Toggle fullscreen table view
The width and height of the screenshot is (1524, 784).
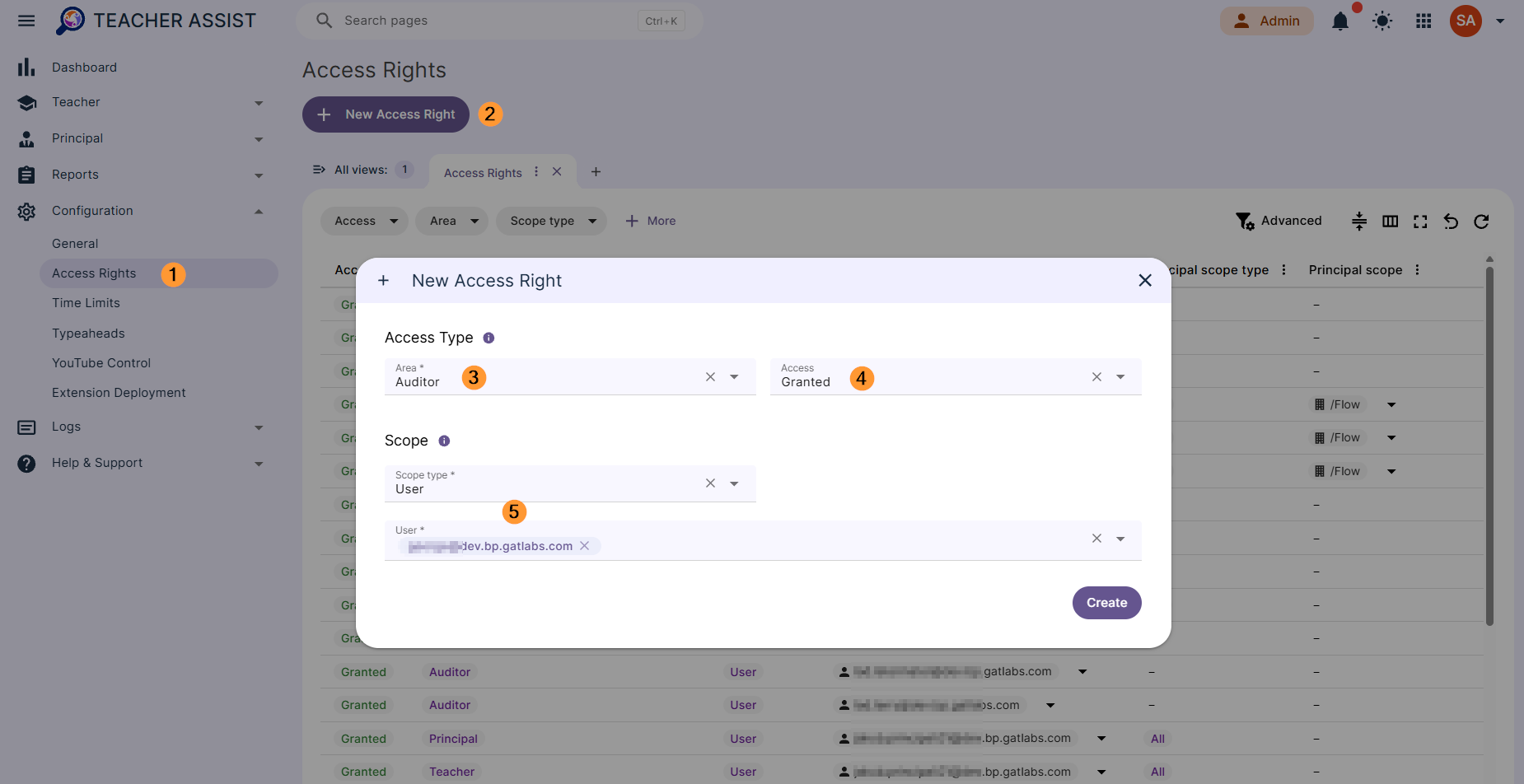[1420, 221]
